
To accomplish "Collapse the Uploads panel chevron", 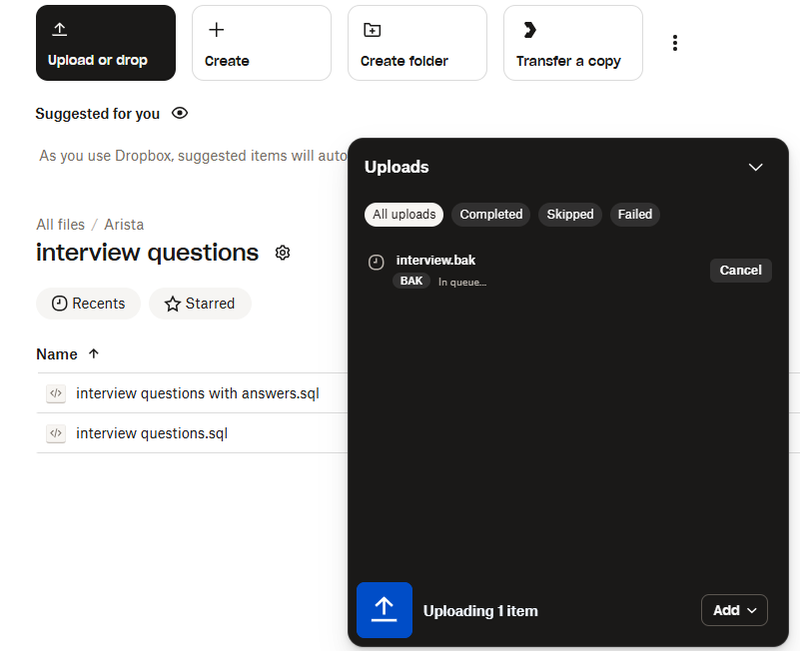I will click(x=756, y=167).
